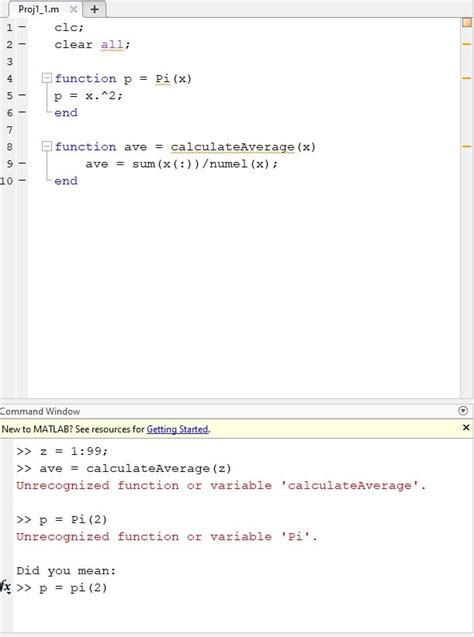474x637 pixels.
Task: Close the Proj1_1.m tab
Action: [74, 9]
